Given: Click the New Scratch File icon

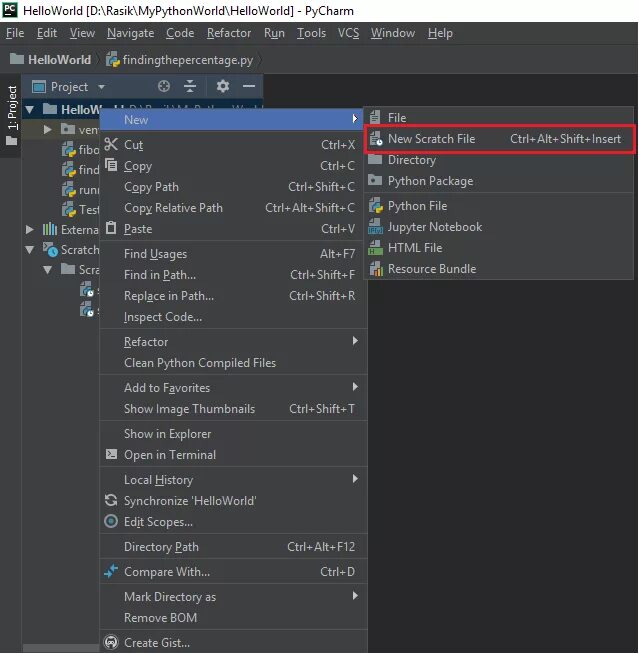Looking at the screenshot, I should 376,138.
